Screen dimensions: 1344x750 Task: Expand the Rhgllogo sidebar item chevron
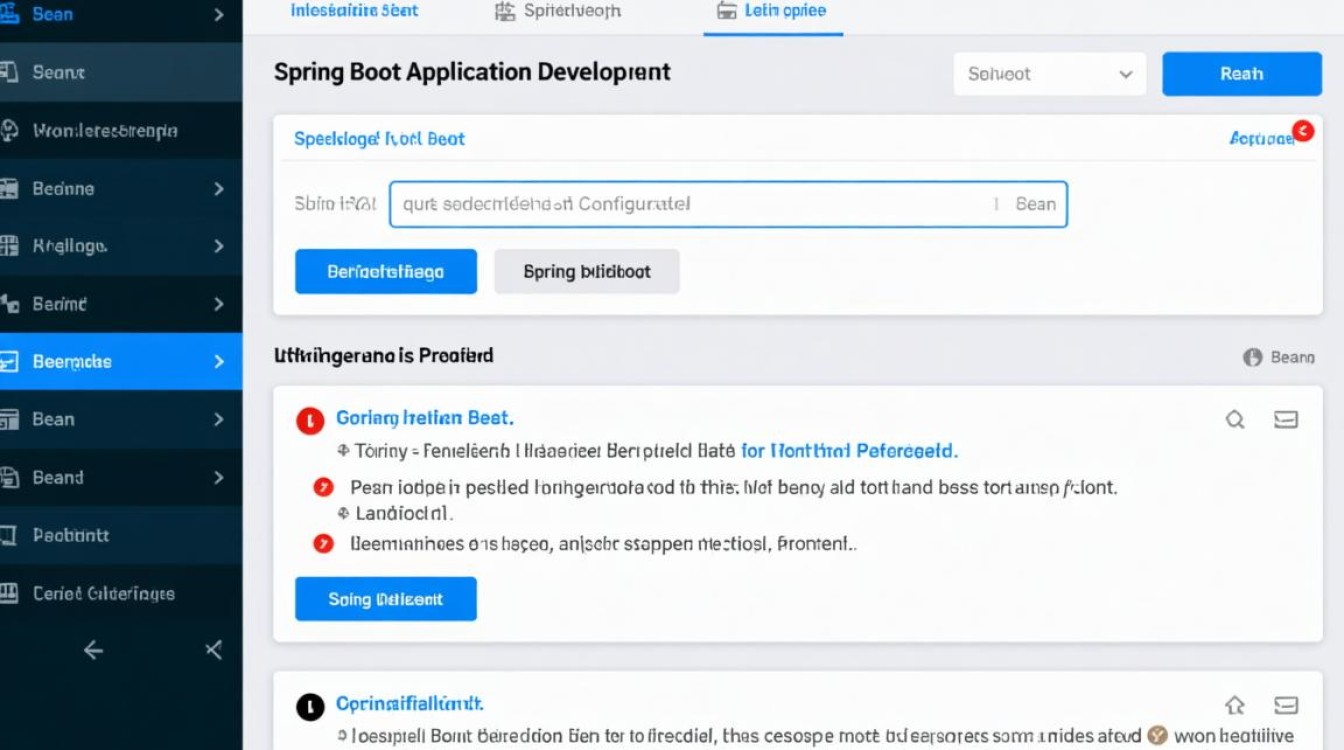pyautogui.click(x=219, y=246)
